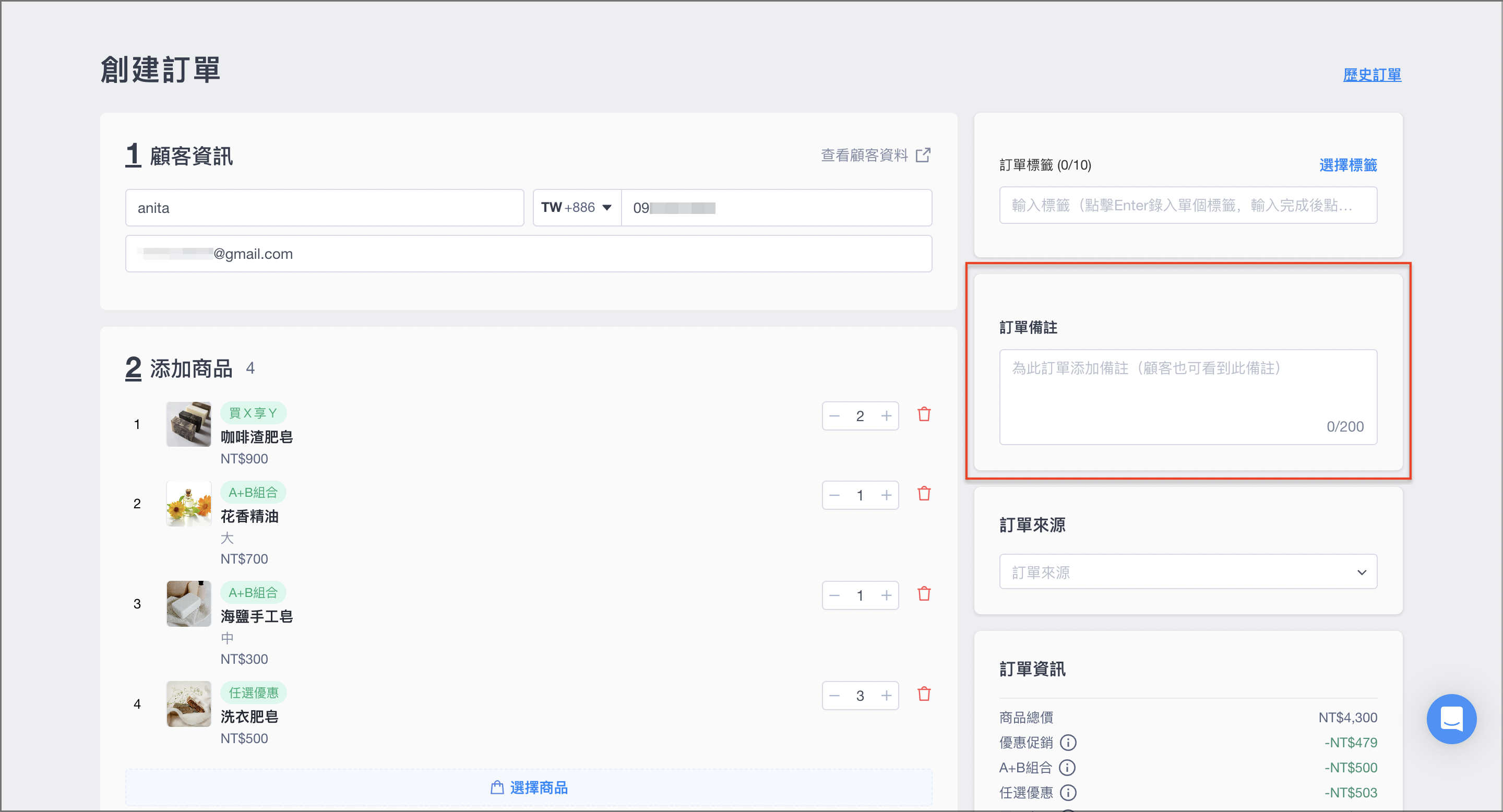
Task: Decrease quantity of 咖啡渣肥皂
Action: 834,416
